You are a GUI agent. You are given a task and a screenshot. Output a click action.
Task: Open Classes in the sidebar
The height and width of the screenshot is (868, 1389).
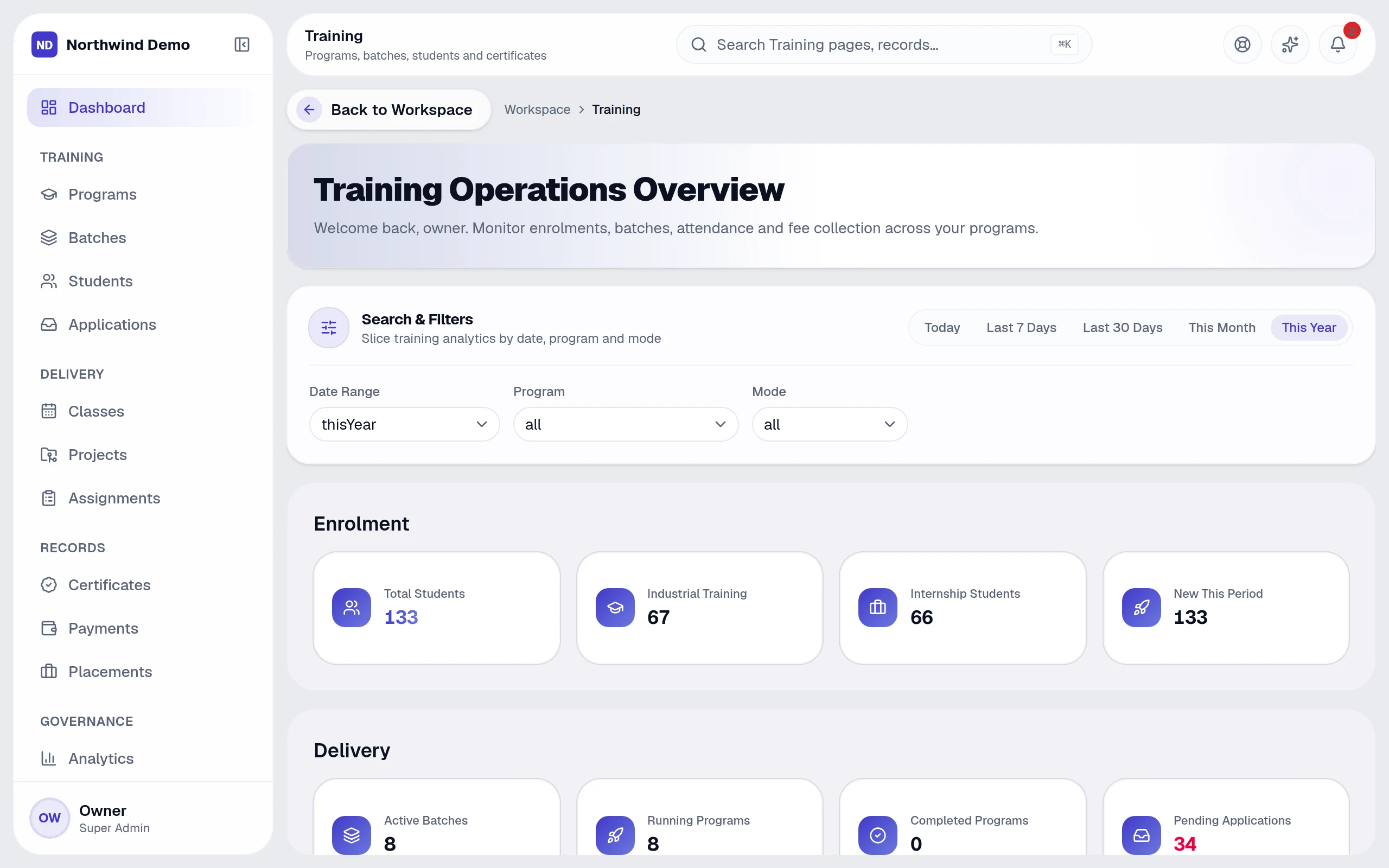pyautogui.click(x=143, y=411)
